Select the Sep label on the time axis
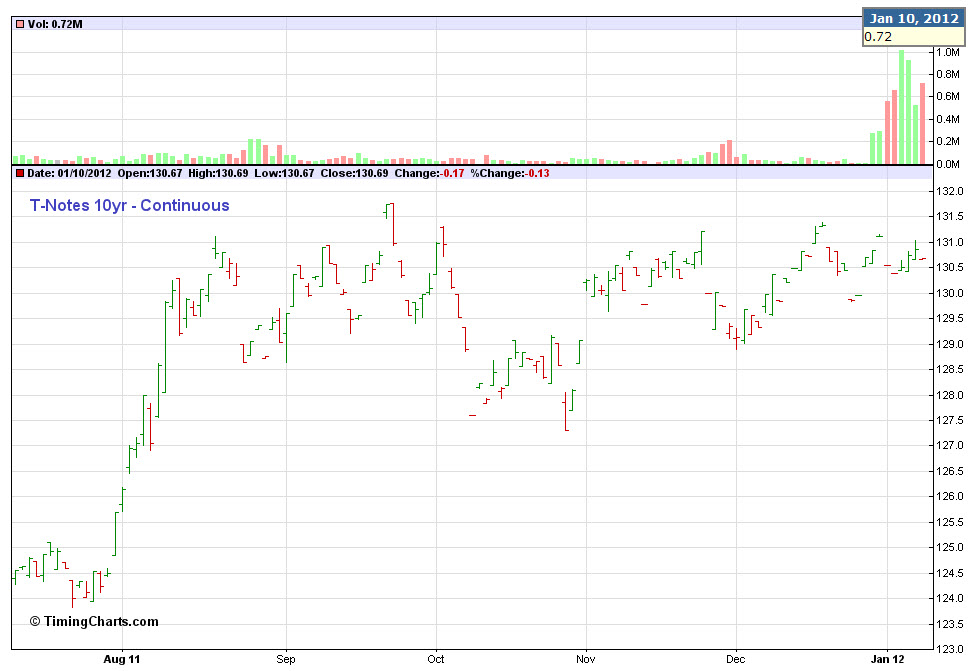The image size is (976, 671). point(286,660)
